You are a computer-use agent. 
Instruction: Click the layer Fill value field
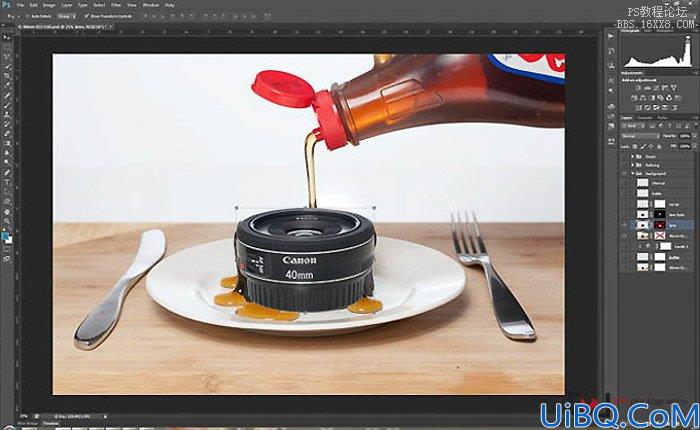pos(684,146)
